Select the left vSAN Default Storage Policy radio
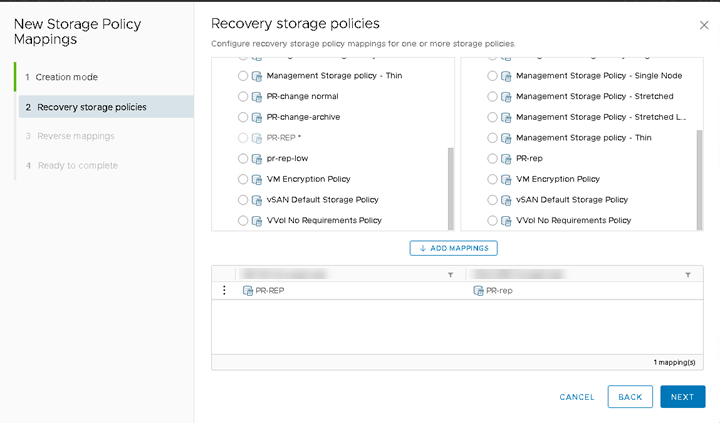 [x=243, y=200]
